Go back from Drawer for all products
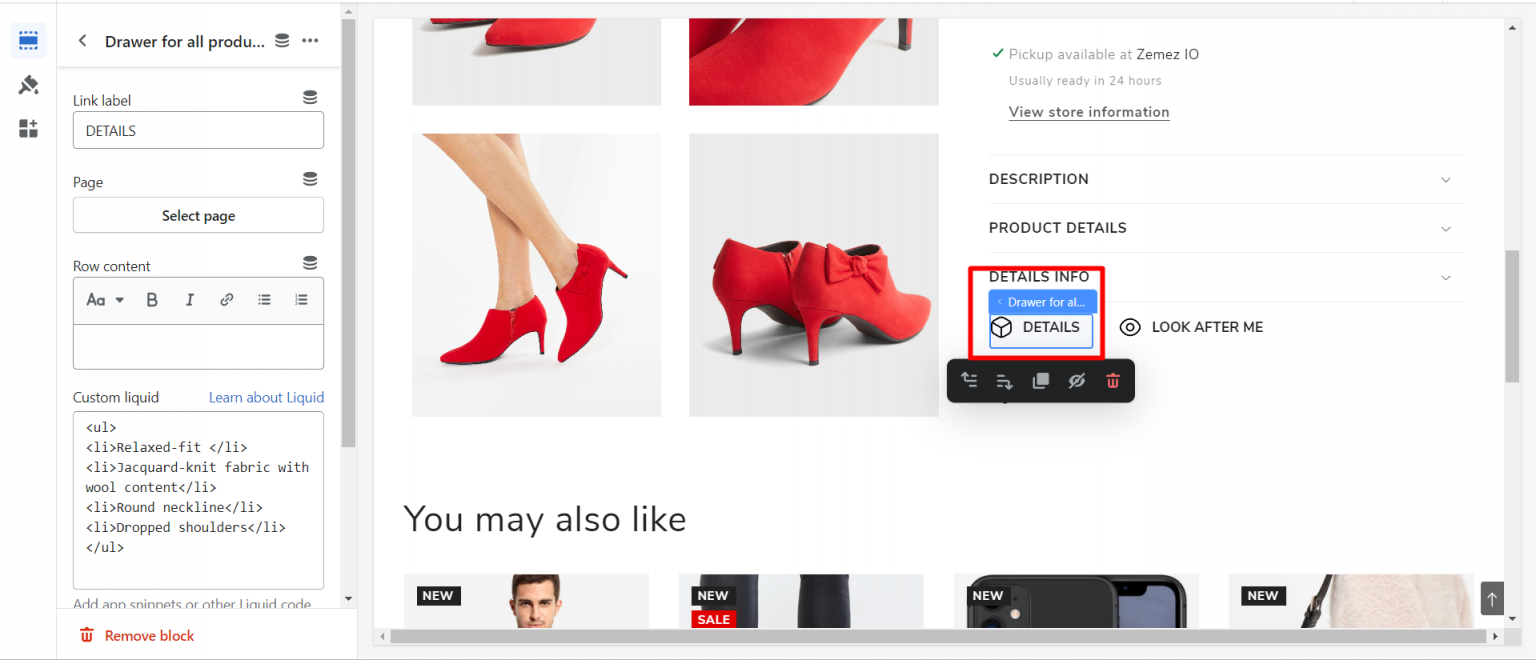 pyautogui.click(x=83, y=41)
